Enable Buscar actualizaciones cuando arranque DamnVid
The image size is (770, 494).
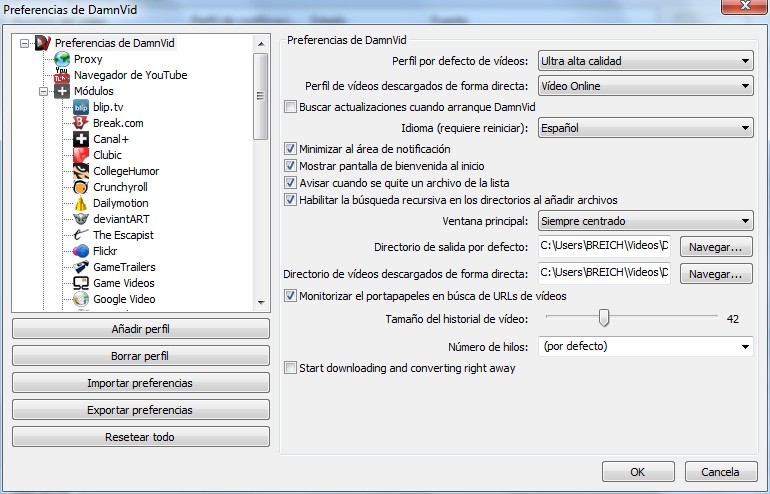pyautogui.click(x=290, y=107)
